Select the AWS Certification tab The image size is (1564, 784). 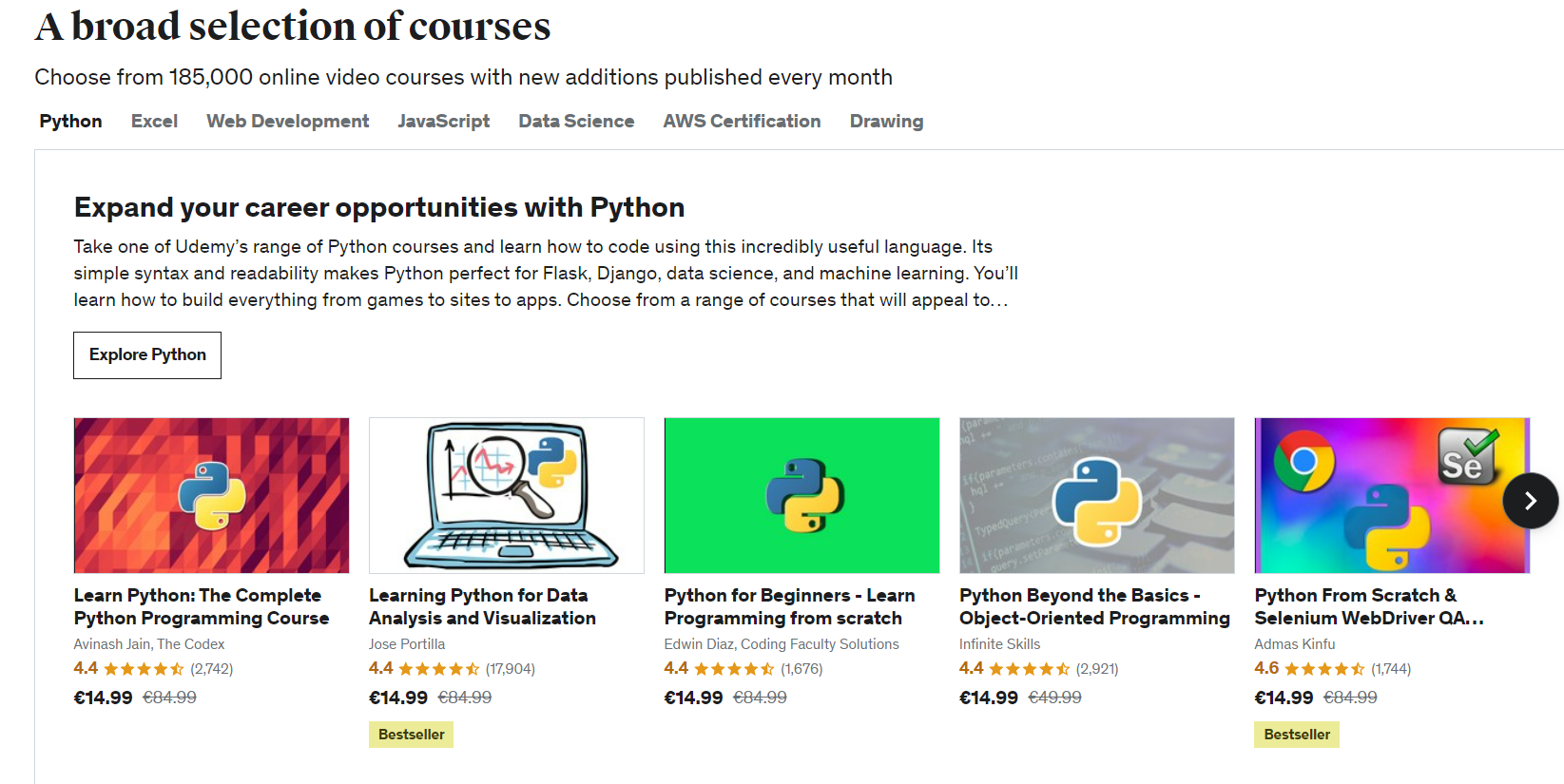point(742,121)
